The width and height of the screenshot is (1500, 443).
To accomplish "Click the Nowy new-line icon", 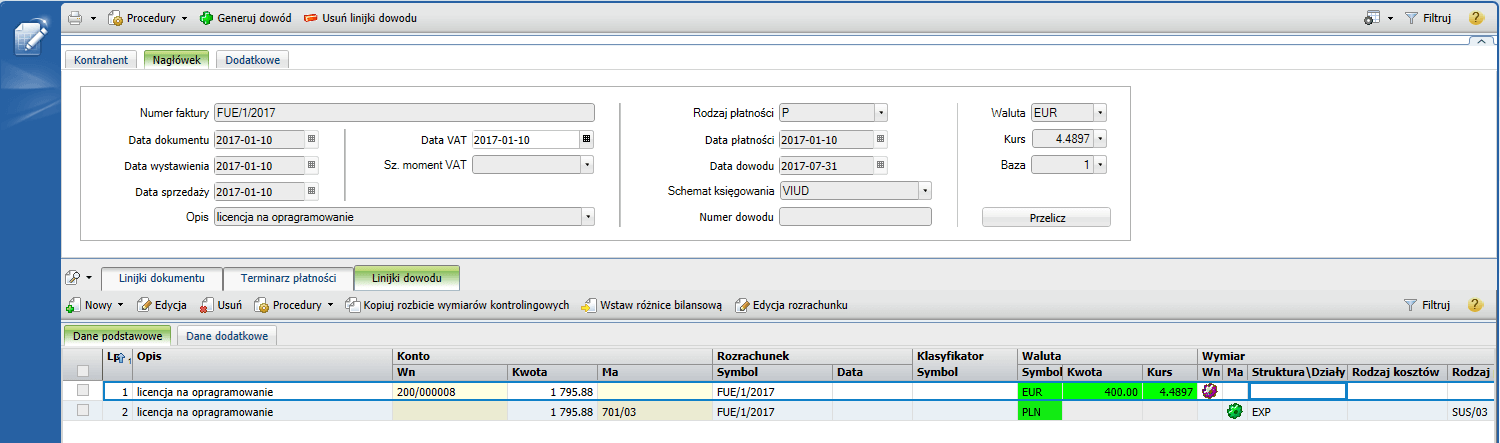I will [x=73, y=305].
